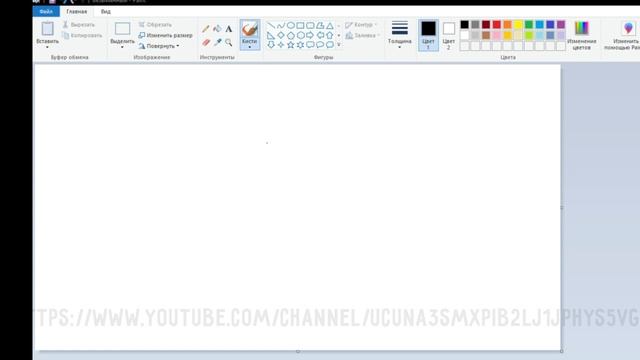The width and height of the screenshot is (640, 360).
Task: Select the Magnifier tool
Action: click(x=229, y=42)
